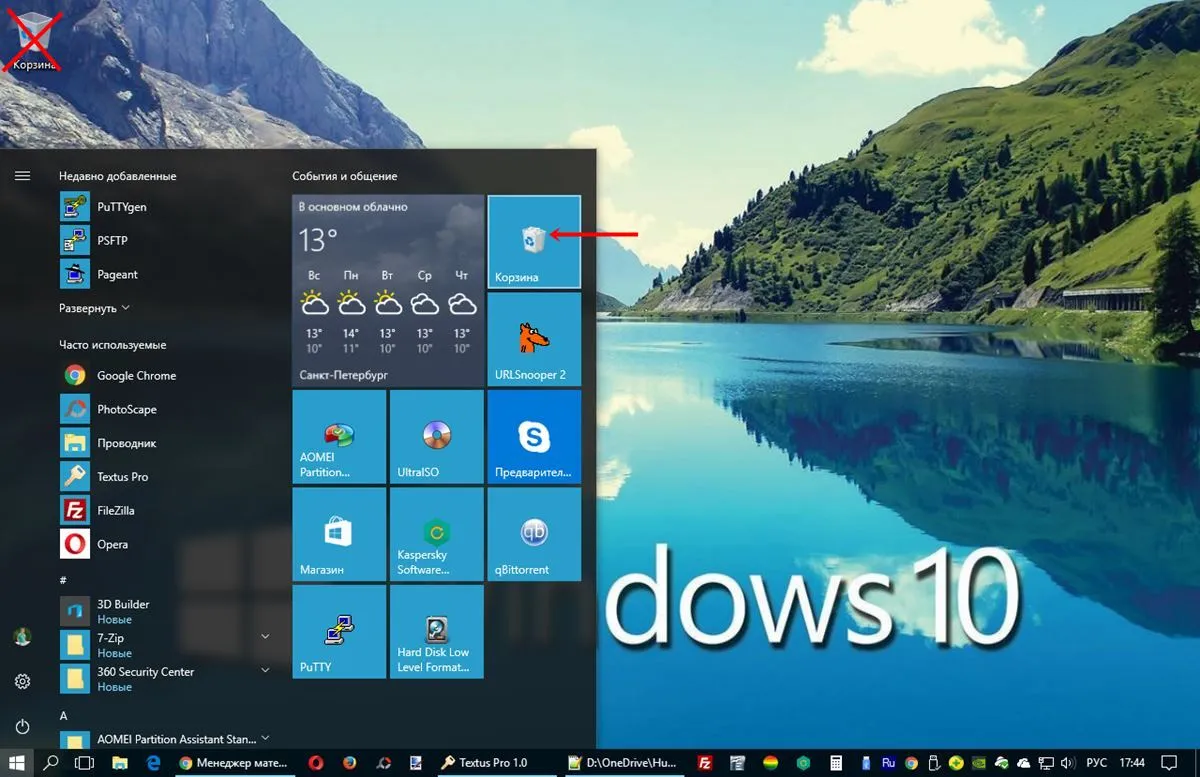Open Settings gear in Start menu
This screenshot has width=1200, height=777.
click(22, 682)
